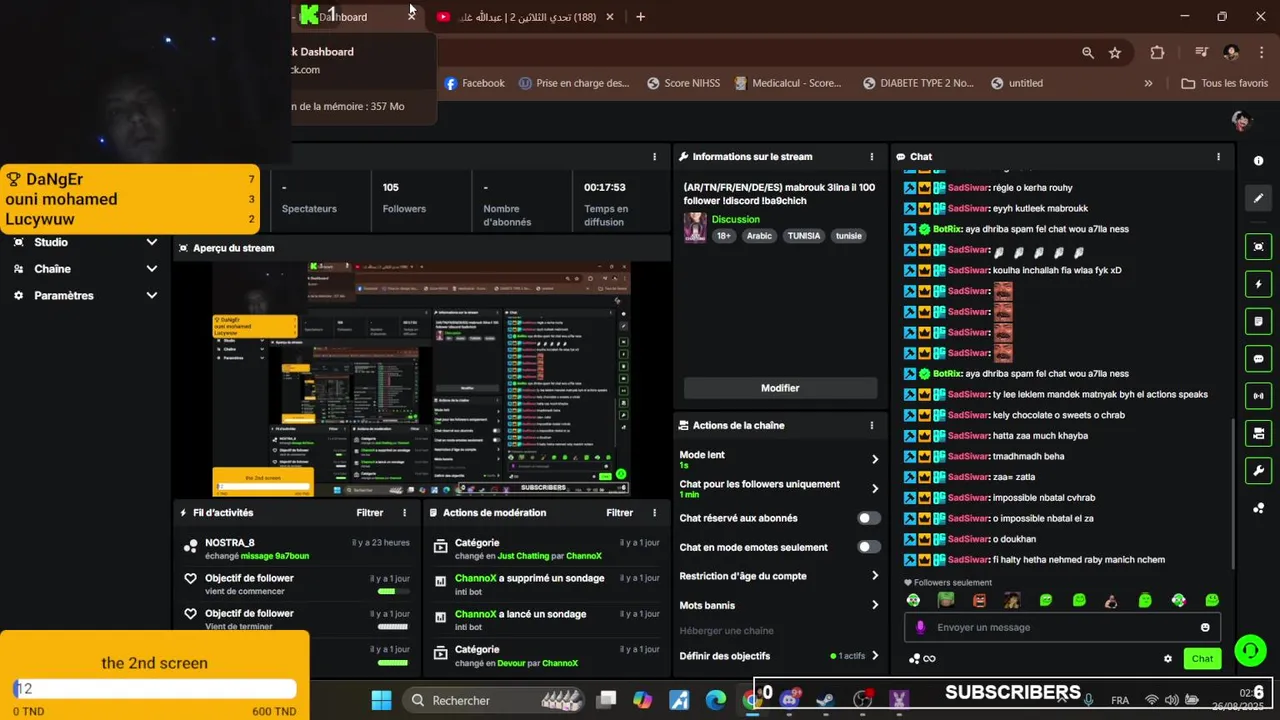
Task: Open OBS Studio from the taskbar
Action: point(862,699)
